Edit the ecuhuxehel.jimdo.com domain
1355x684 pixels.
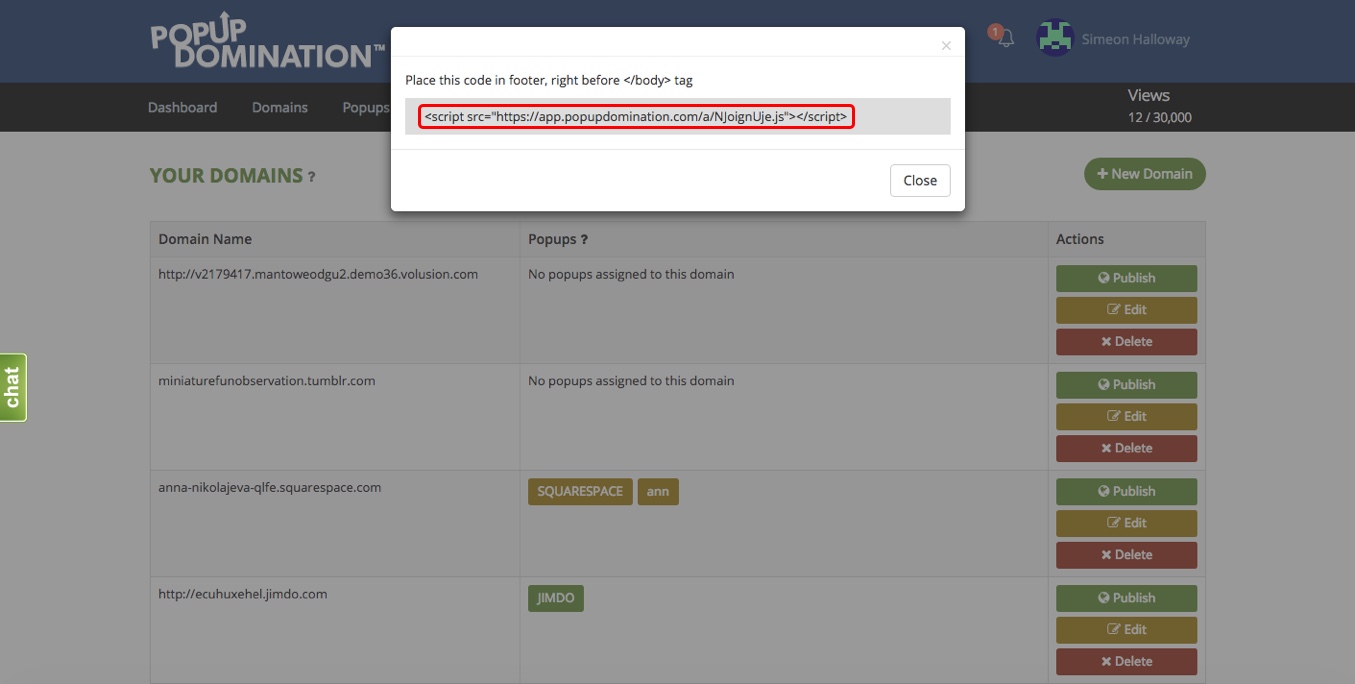(x=1126, y=630)
